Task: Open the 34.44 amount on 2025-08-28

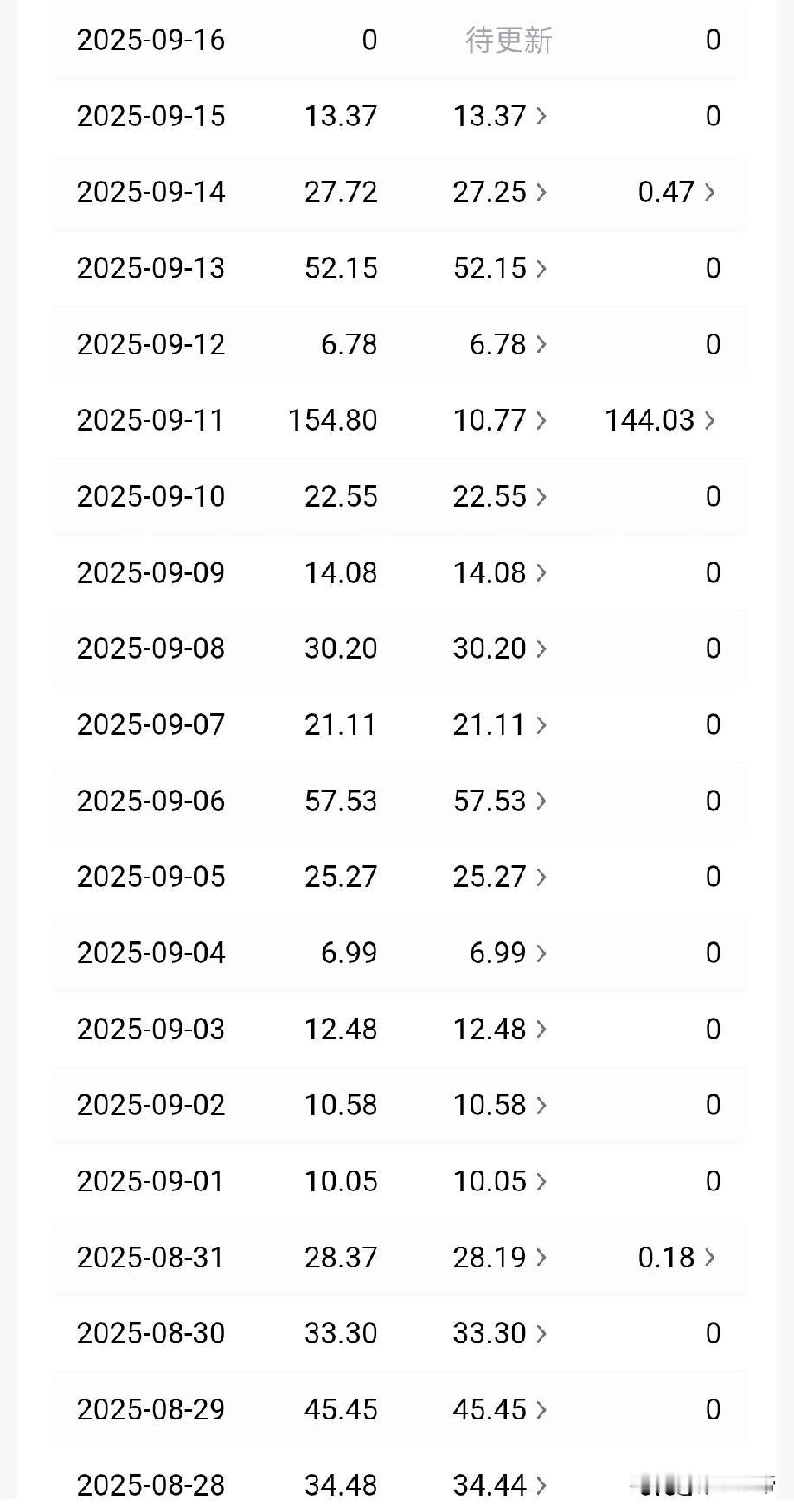Action: click(490, 1485)
